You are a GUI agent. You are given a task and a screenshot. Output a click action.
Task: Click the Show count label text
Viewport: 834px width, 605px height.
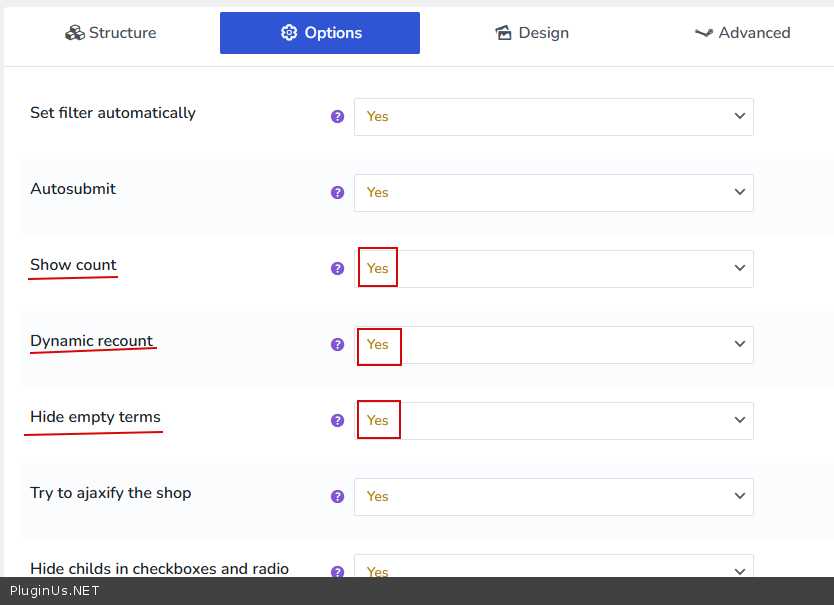tap(73, 265)
